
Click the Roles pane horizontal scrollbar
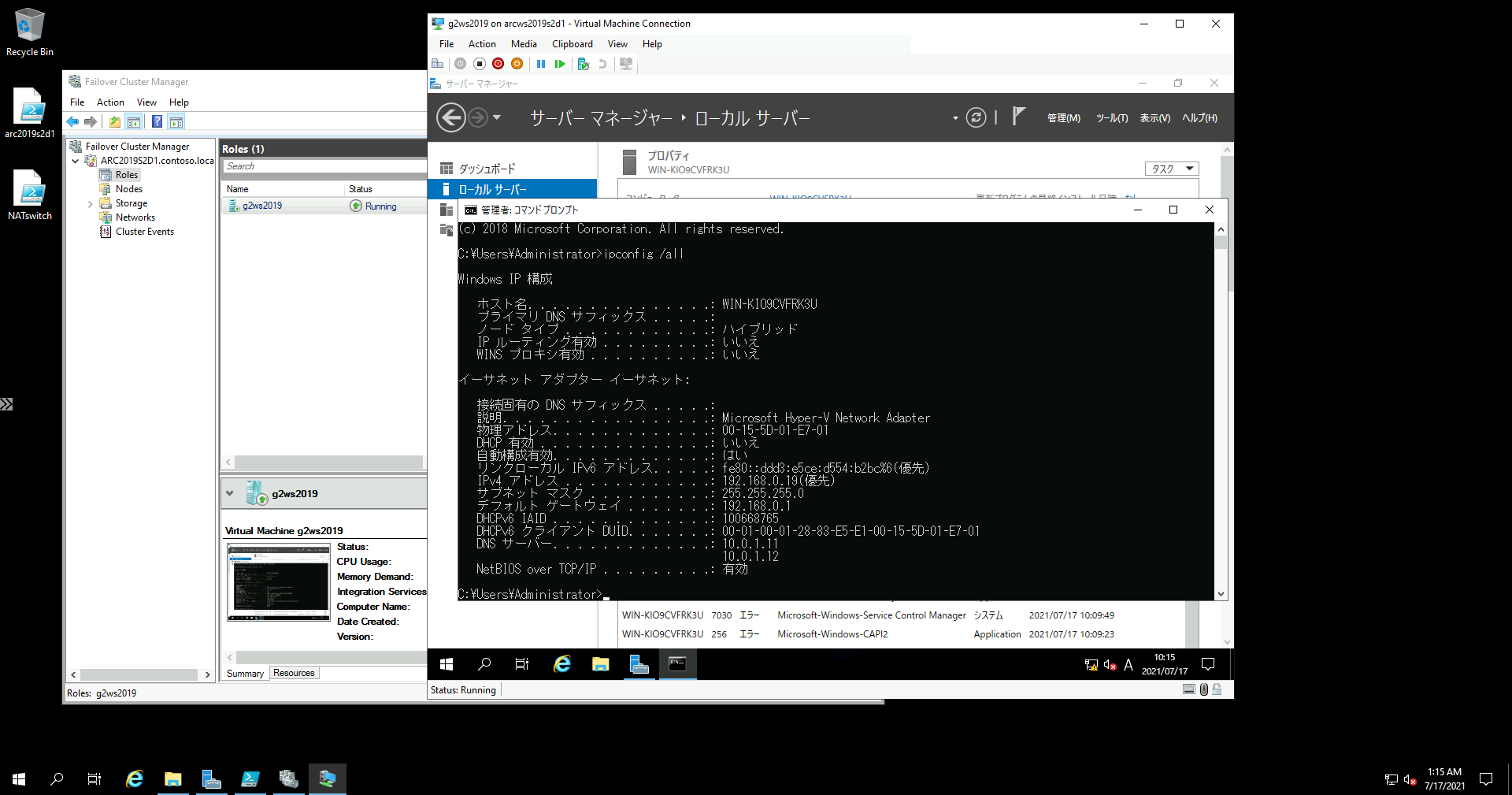(x=328, y=462)
